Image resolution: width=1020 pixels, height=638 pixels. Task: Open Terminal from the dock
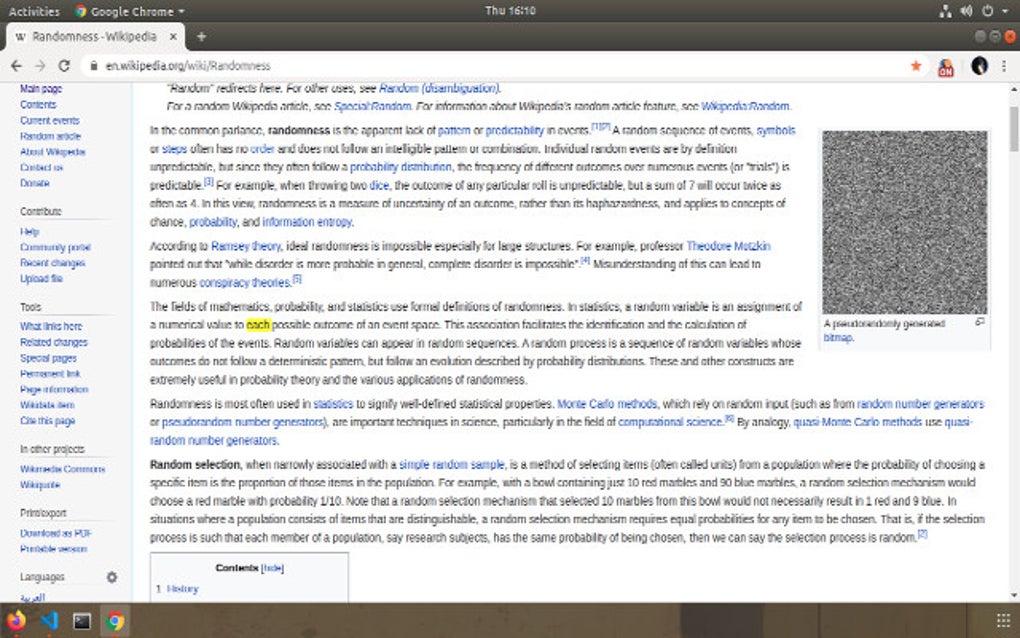[x=82, y=621]
